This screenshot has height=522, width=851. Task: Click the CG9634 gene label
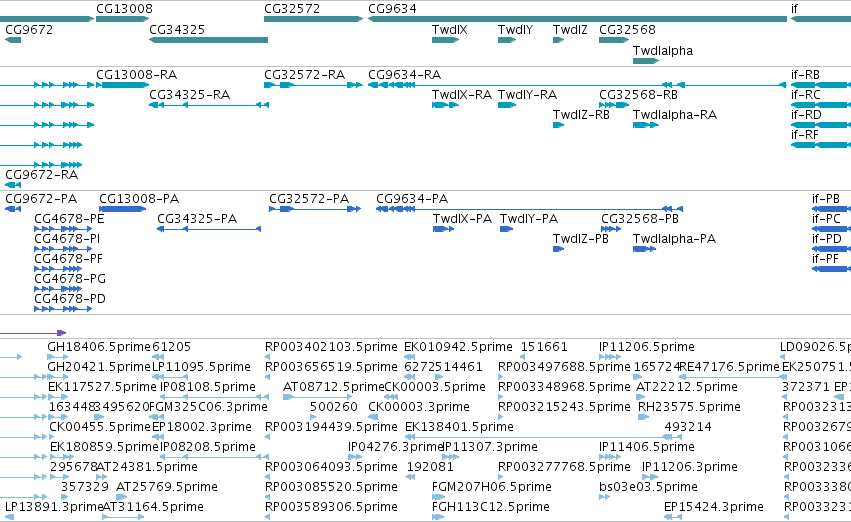(x=392, y=9)
